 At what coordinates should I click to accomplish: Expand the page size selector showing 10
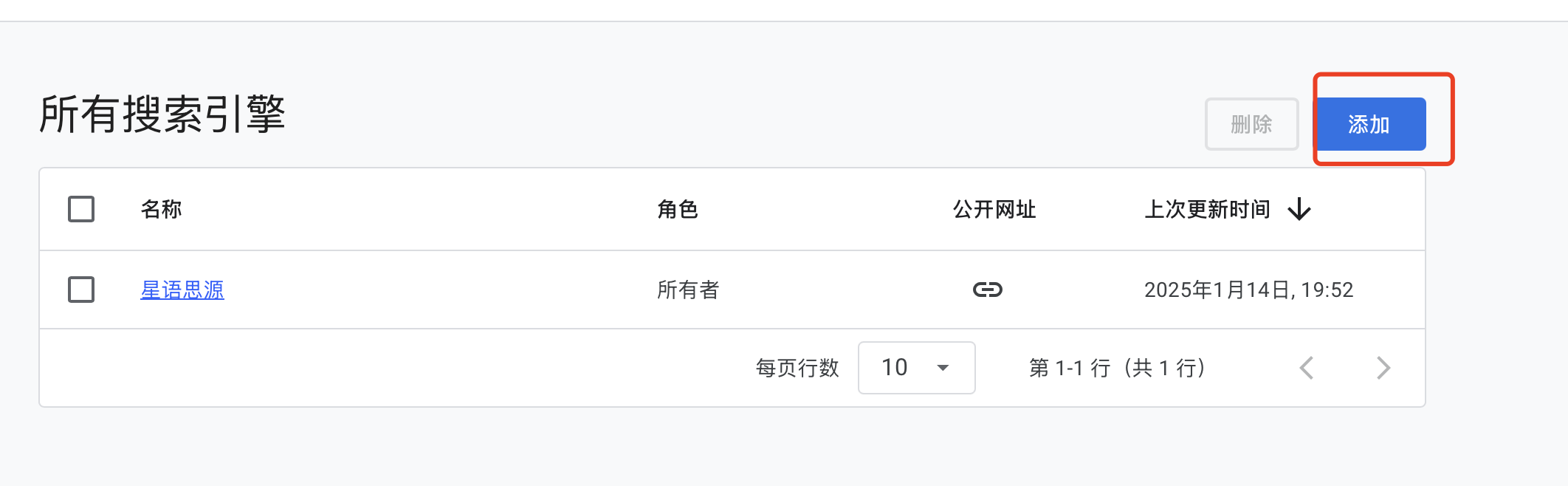917,367
